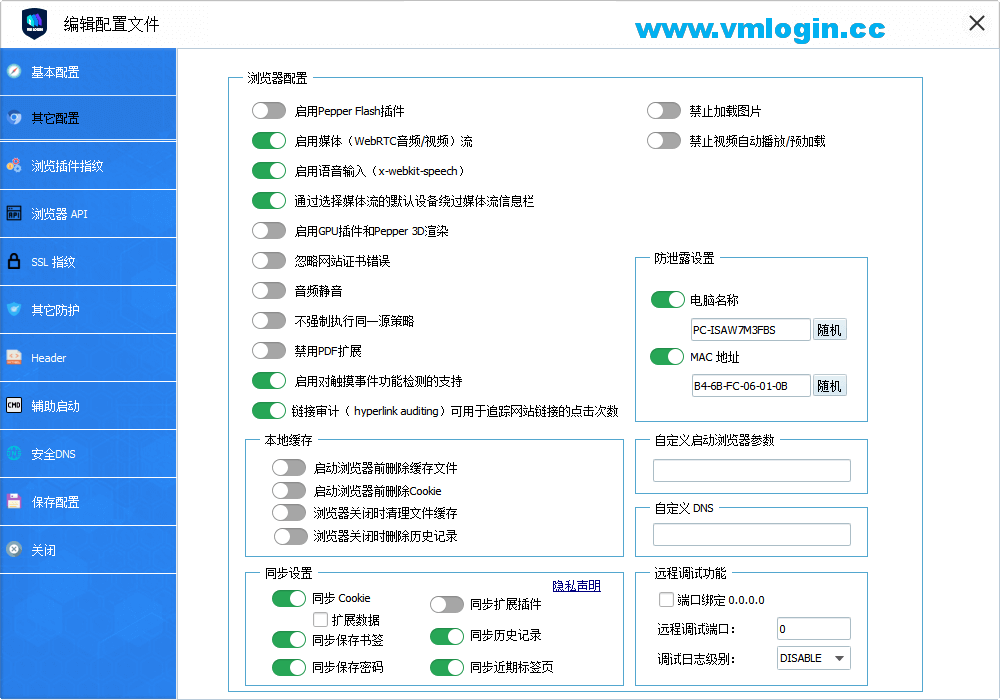1000x700 pixels.
Task: Open the Header section
Action: (88, 358)
